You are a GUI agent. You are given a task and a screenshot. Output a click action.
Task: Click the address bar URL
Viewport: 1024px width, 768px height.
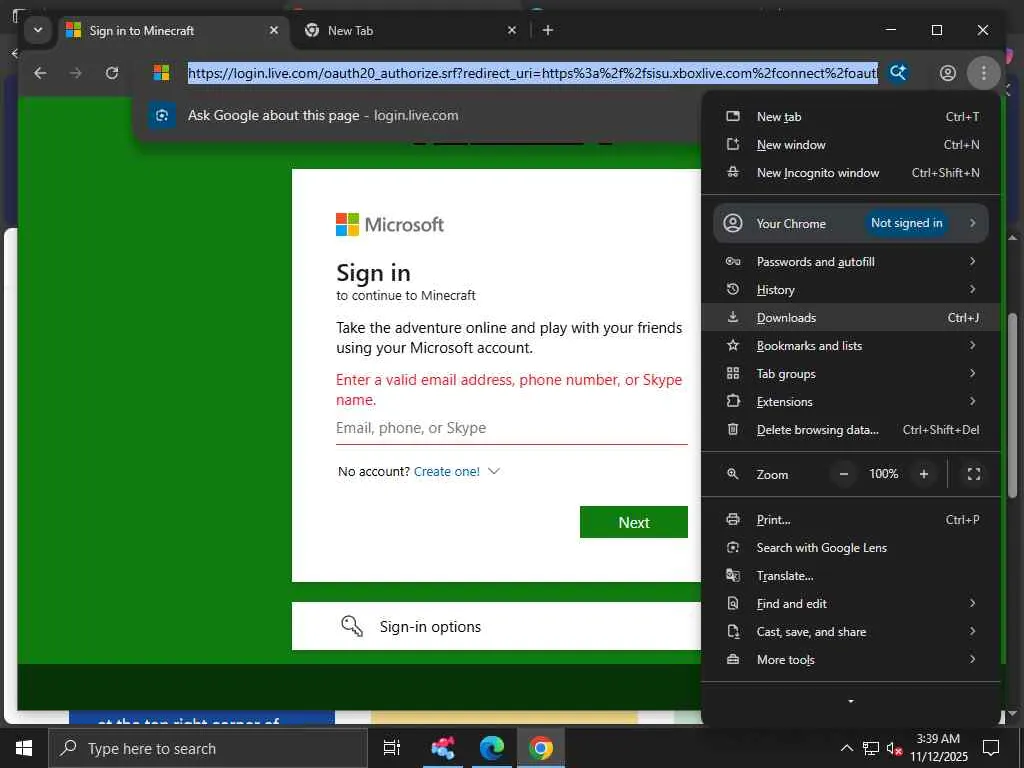532,73
